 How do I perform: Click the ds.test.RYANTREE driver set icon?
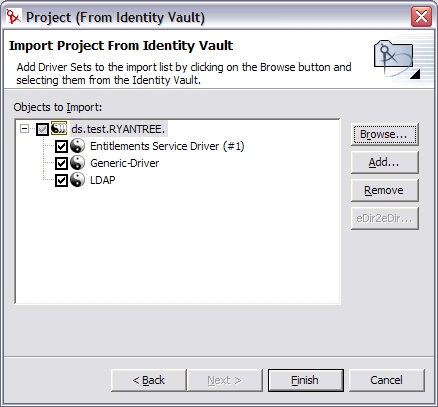59,129
